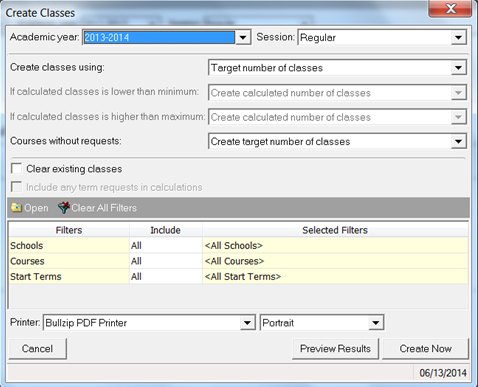Click the Cancel button
The width and height of the screenshot is (478, 387).
coord(38,349)
